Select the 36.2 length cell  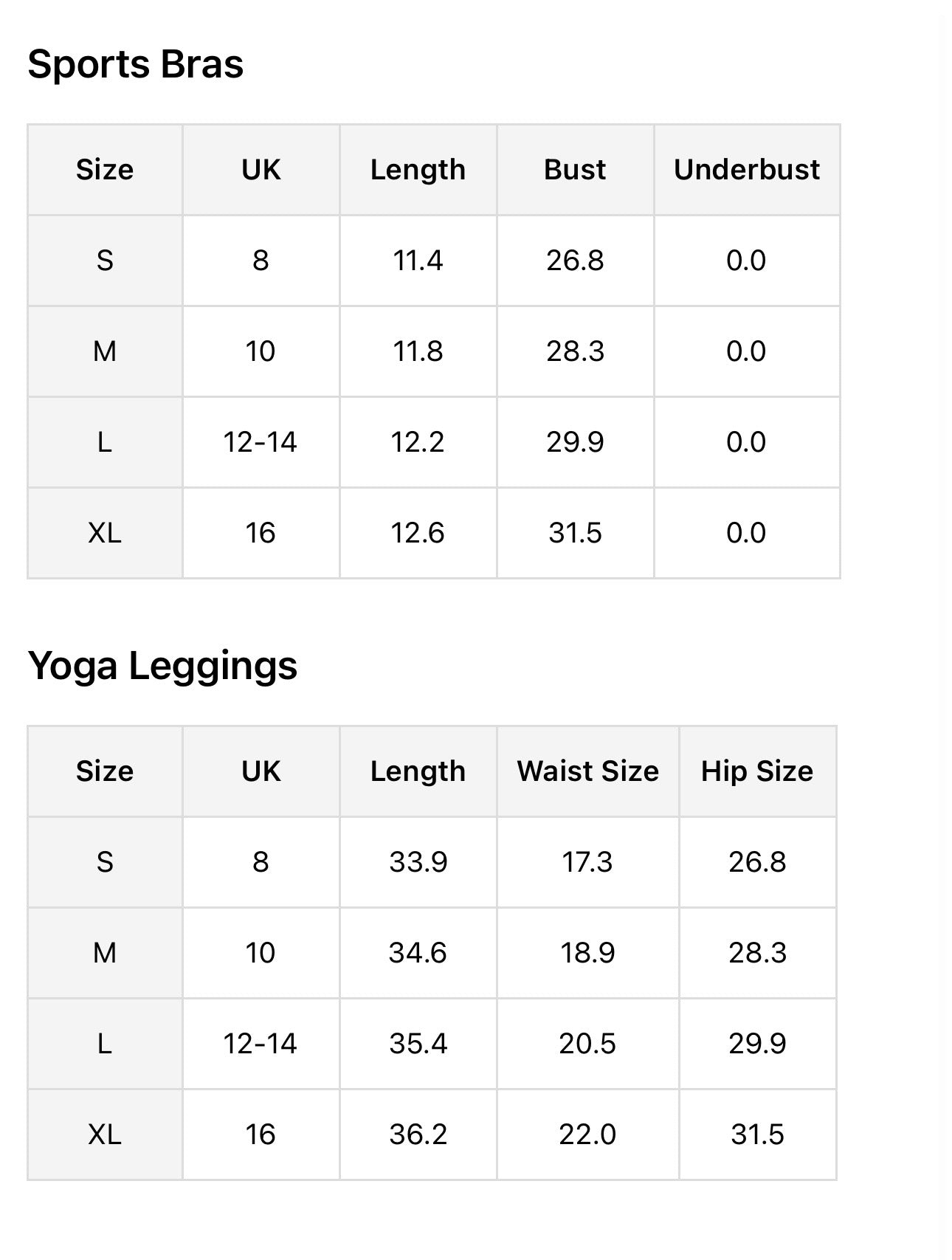pyautogui.click(x=418, y=1135)
